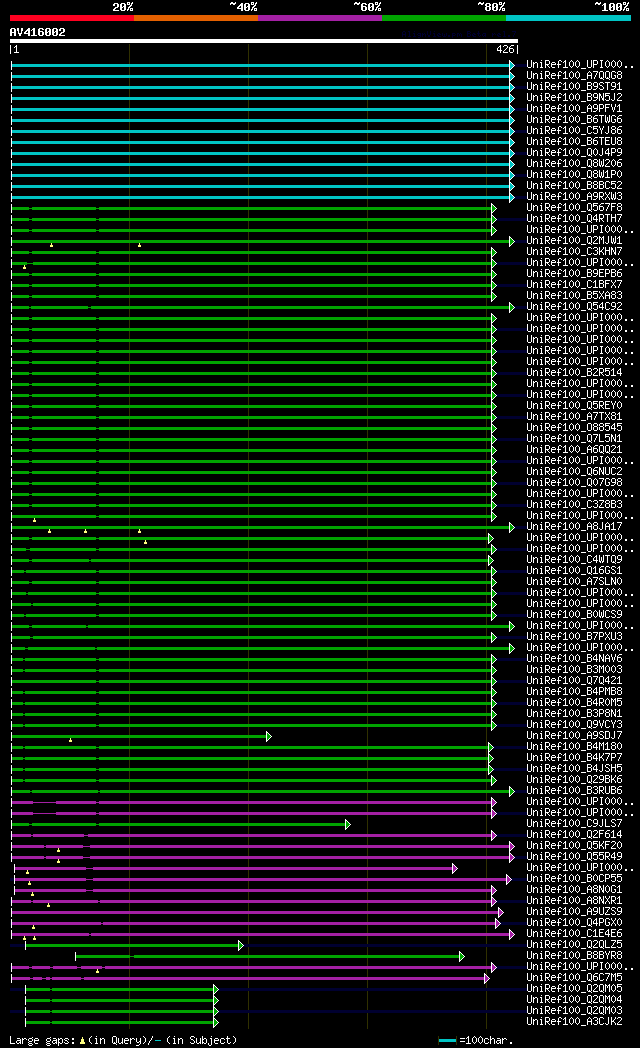
Task: Click the white AV416002 query sequence bar
Action: coord(263,41)
